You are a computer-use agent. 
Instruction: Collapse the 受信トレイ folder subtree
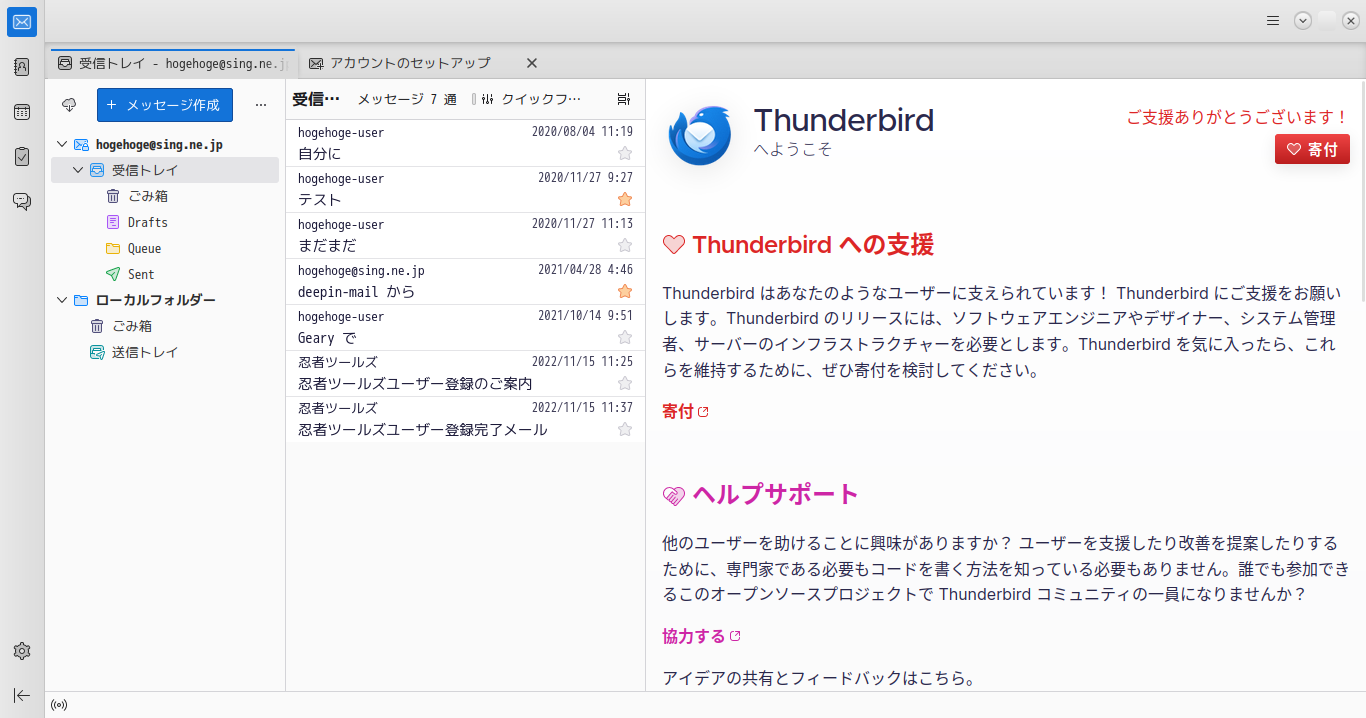point(78,171)
